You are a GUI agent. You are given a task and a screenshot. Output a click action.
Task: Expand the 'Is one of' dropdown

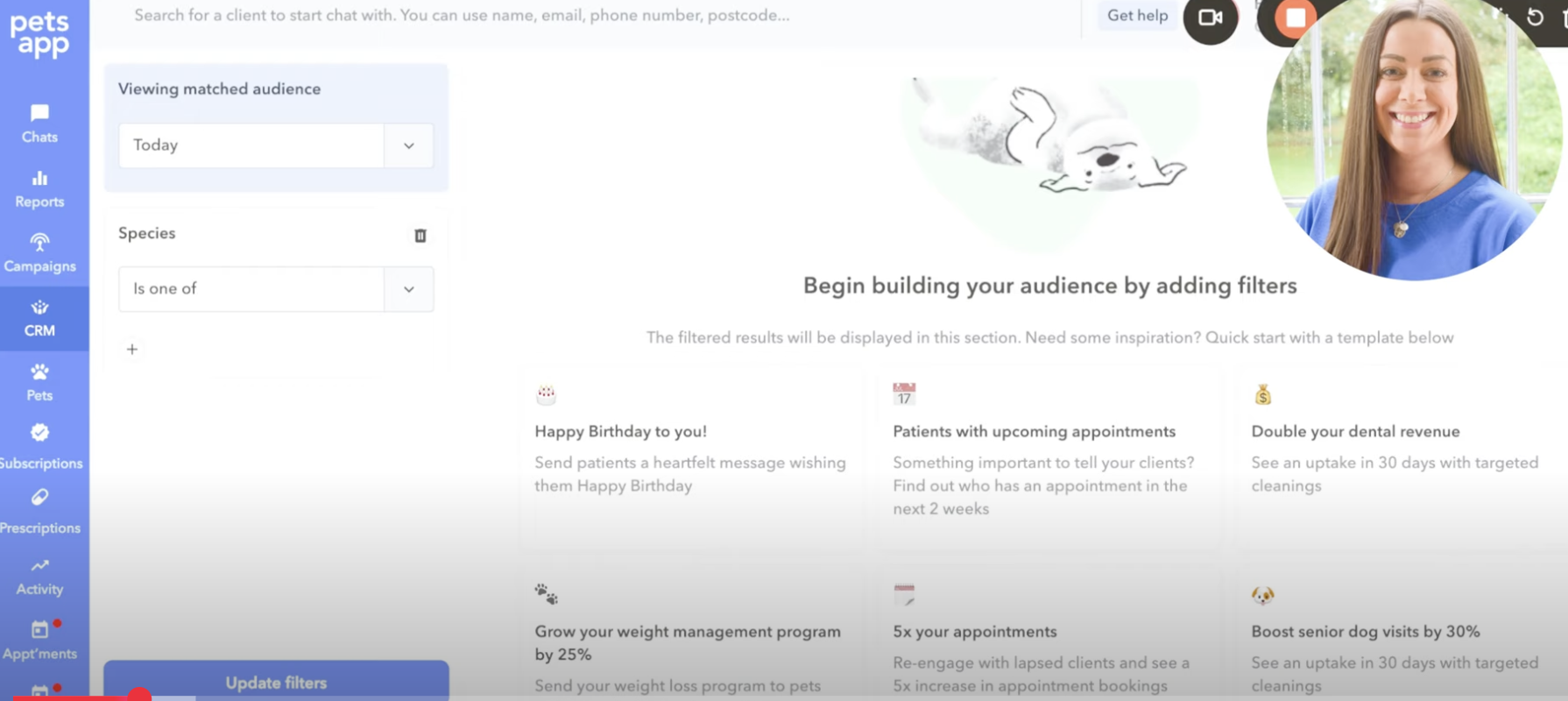pos(408,289)
